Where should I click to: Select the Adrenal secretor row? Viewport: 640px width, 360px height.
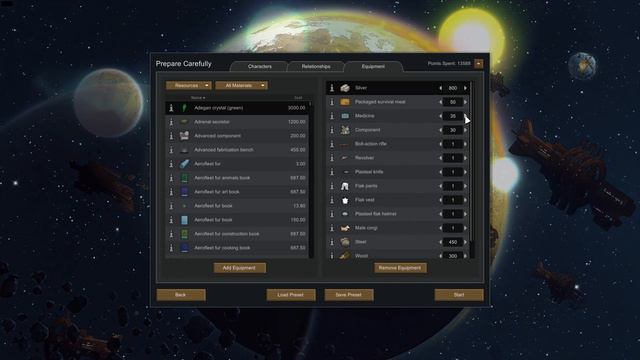coord(237,122)
